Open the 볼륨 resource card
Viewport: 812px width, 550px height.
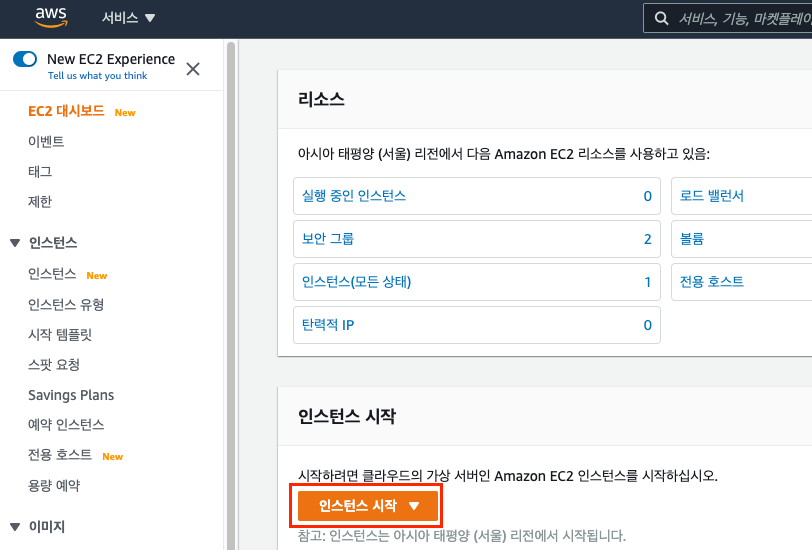pyautogui.click(x=742, y=239)
